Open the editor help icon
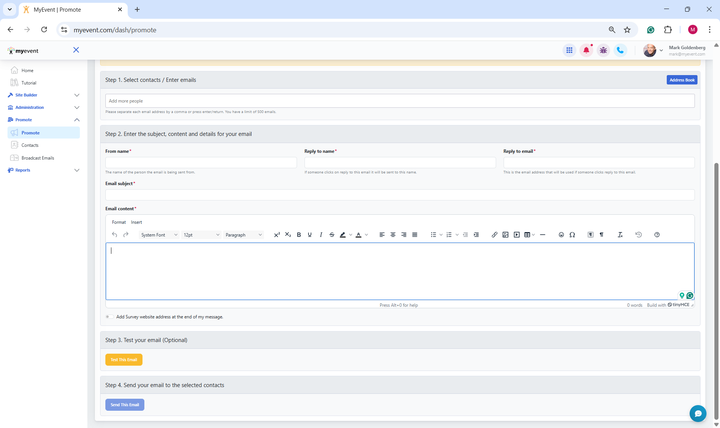Viewport: 720px width, 428px height. coord(657,235)
